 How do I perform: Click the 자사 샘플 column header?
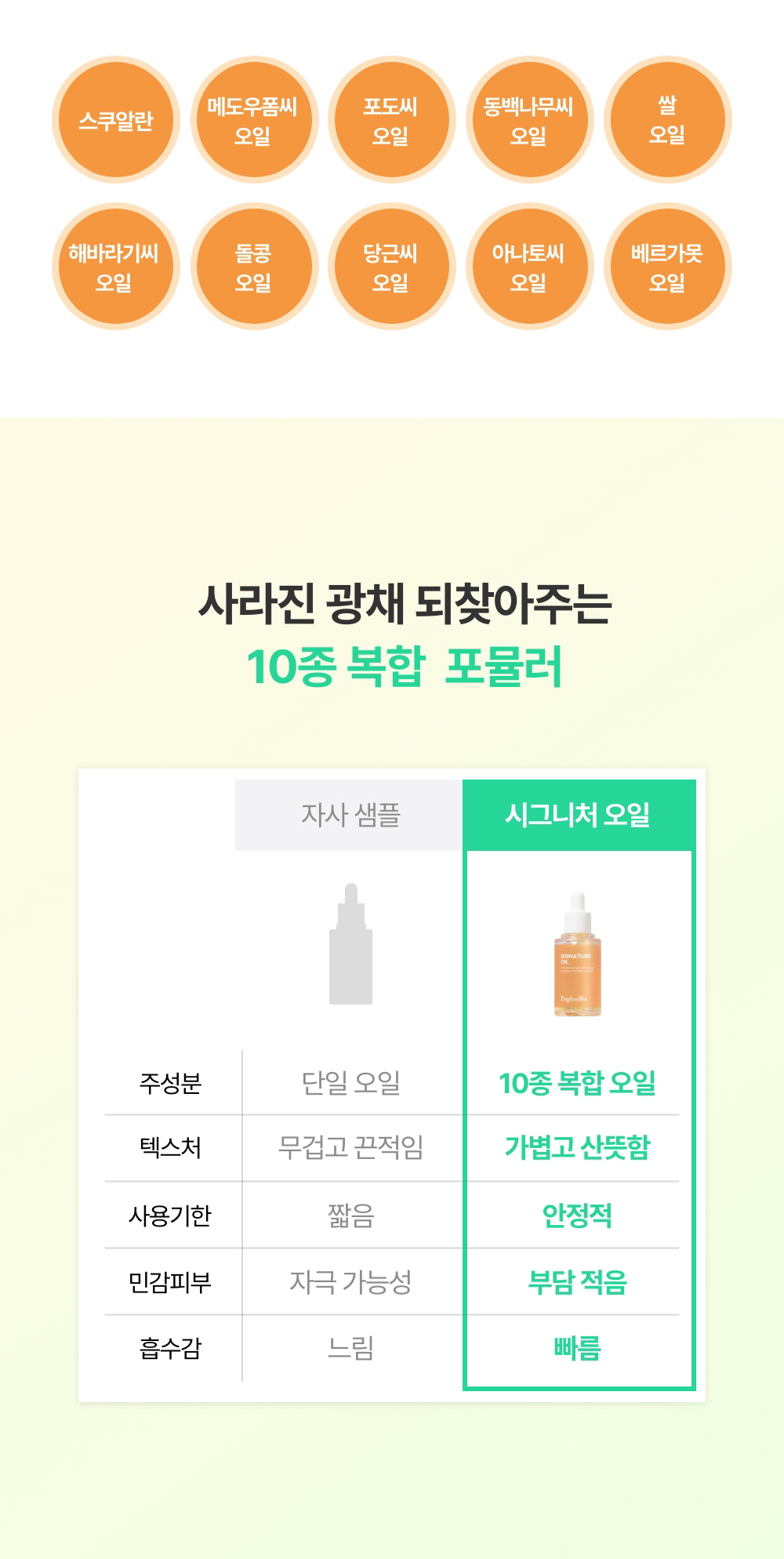350,815
